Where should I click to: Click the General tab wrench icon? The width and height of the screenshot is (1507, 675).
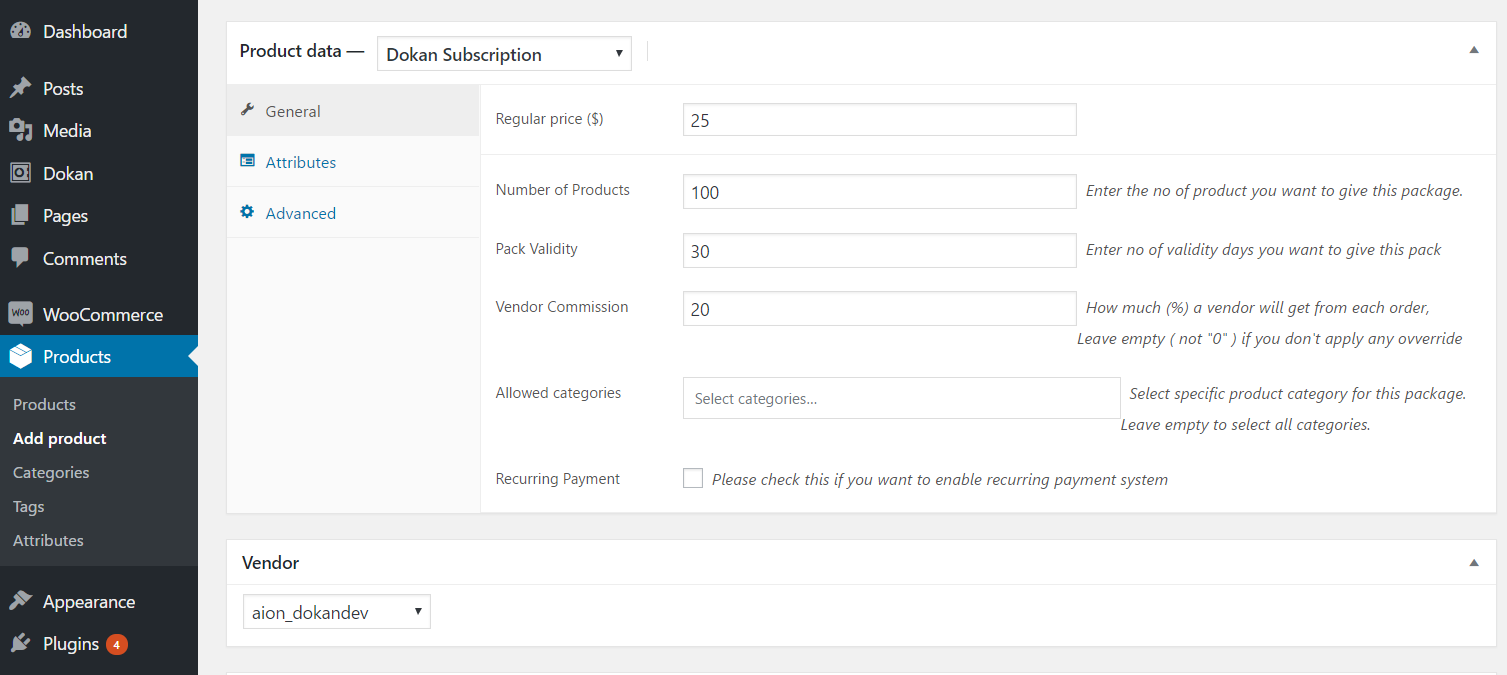[247, 110]
